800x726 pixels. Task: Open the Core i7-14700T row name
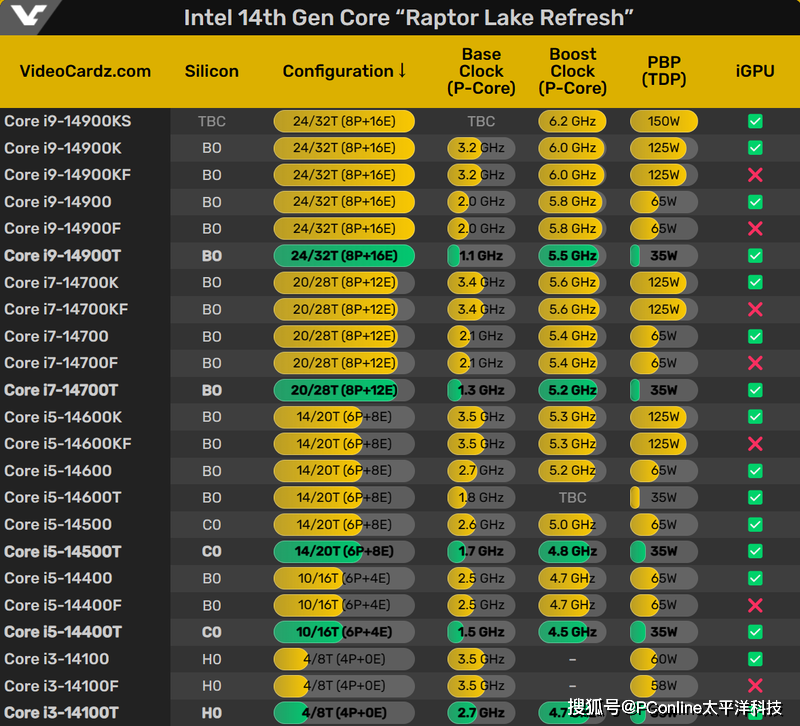point(61,390)
